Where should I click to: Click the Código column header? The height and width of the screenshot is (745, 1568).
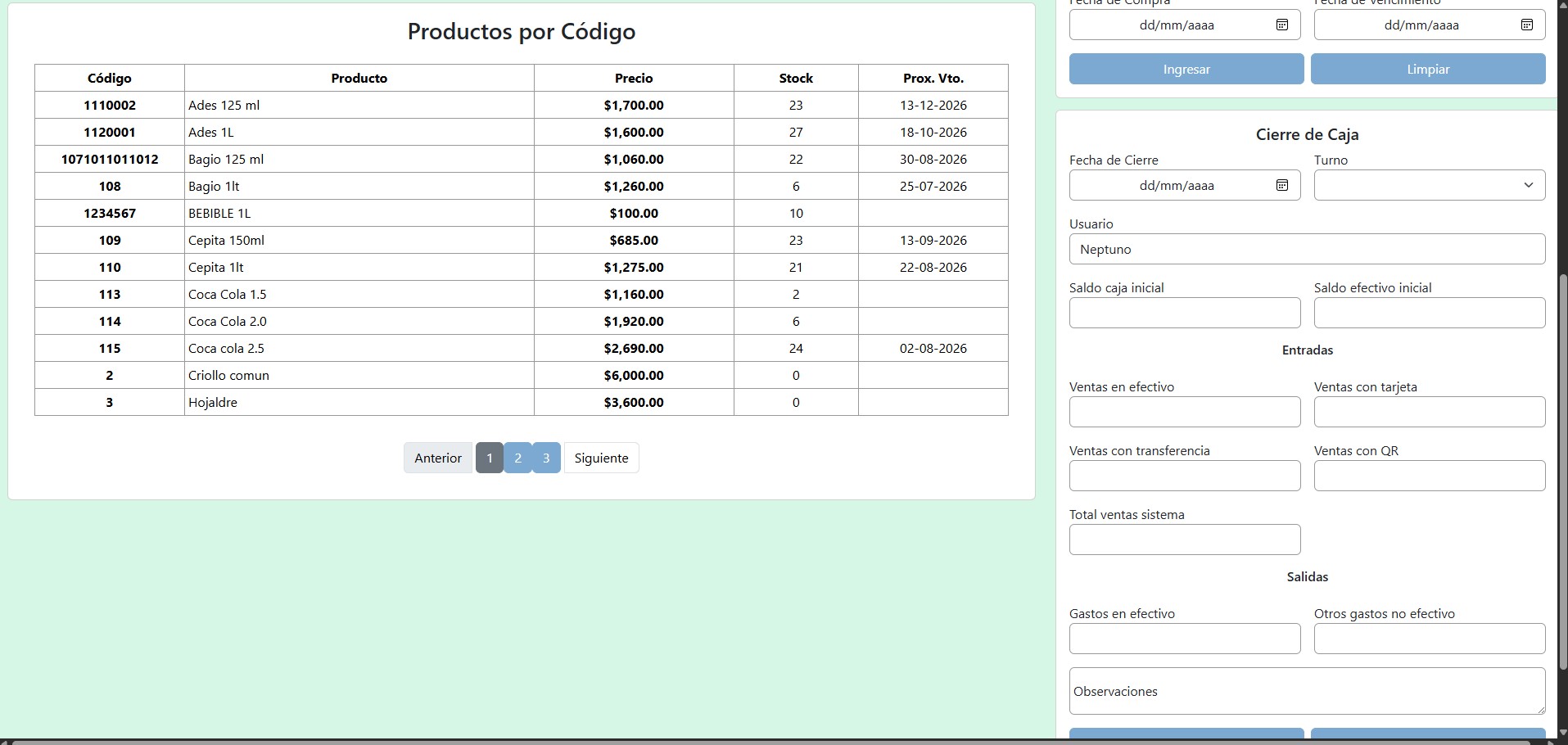point(110,78)
